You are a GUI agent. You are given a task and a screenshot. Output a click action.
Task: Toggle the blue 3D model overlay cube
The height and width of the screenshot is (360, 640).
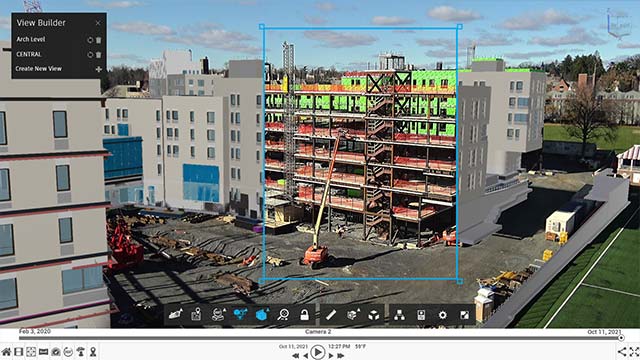(262, 315)
